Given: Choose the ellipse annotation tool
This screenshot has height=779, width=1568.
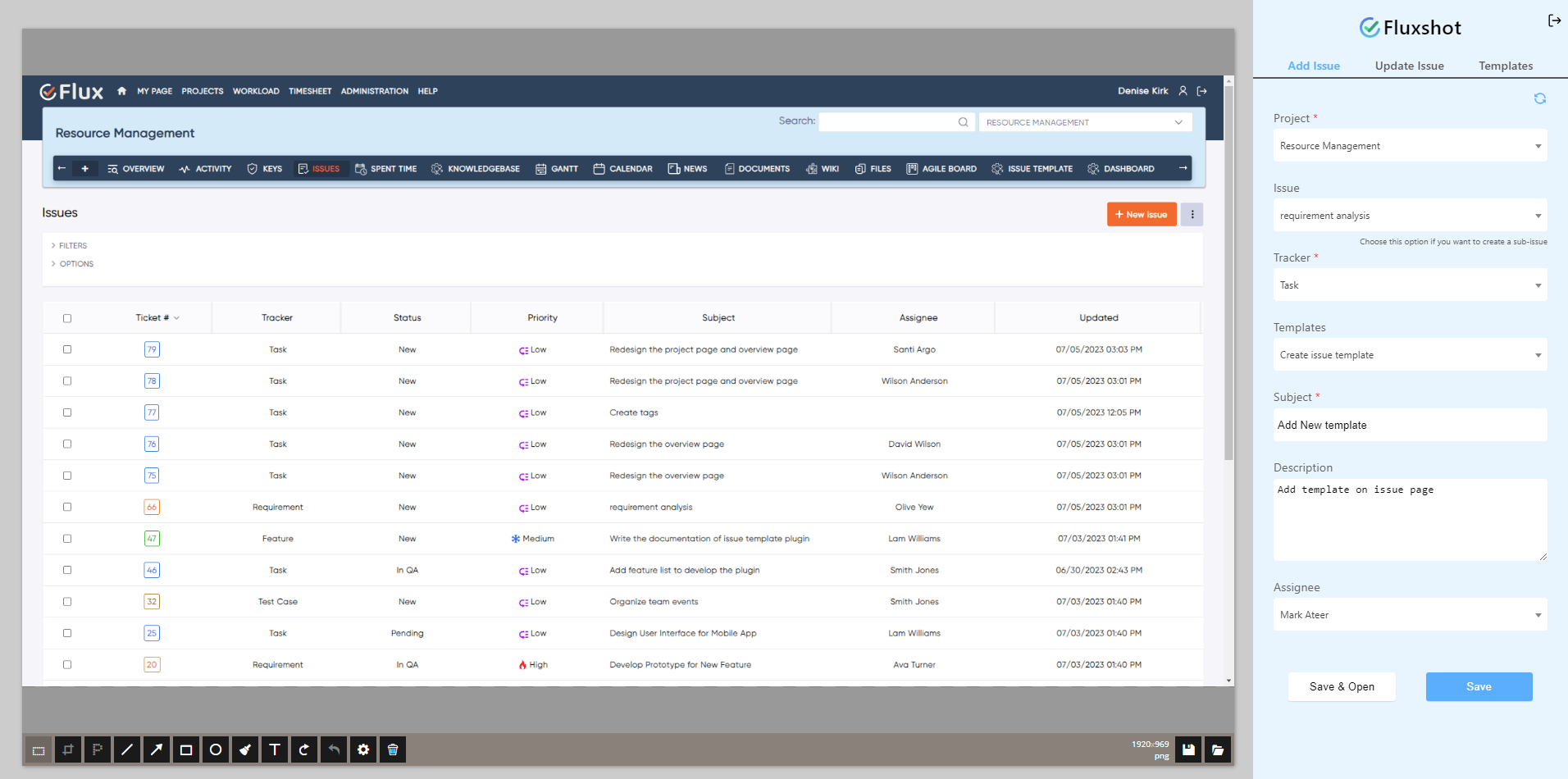Looking at the screenshot, I should [216, 749].
